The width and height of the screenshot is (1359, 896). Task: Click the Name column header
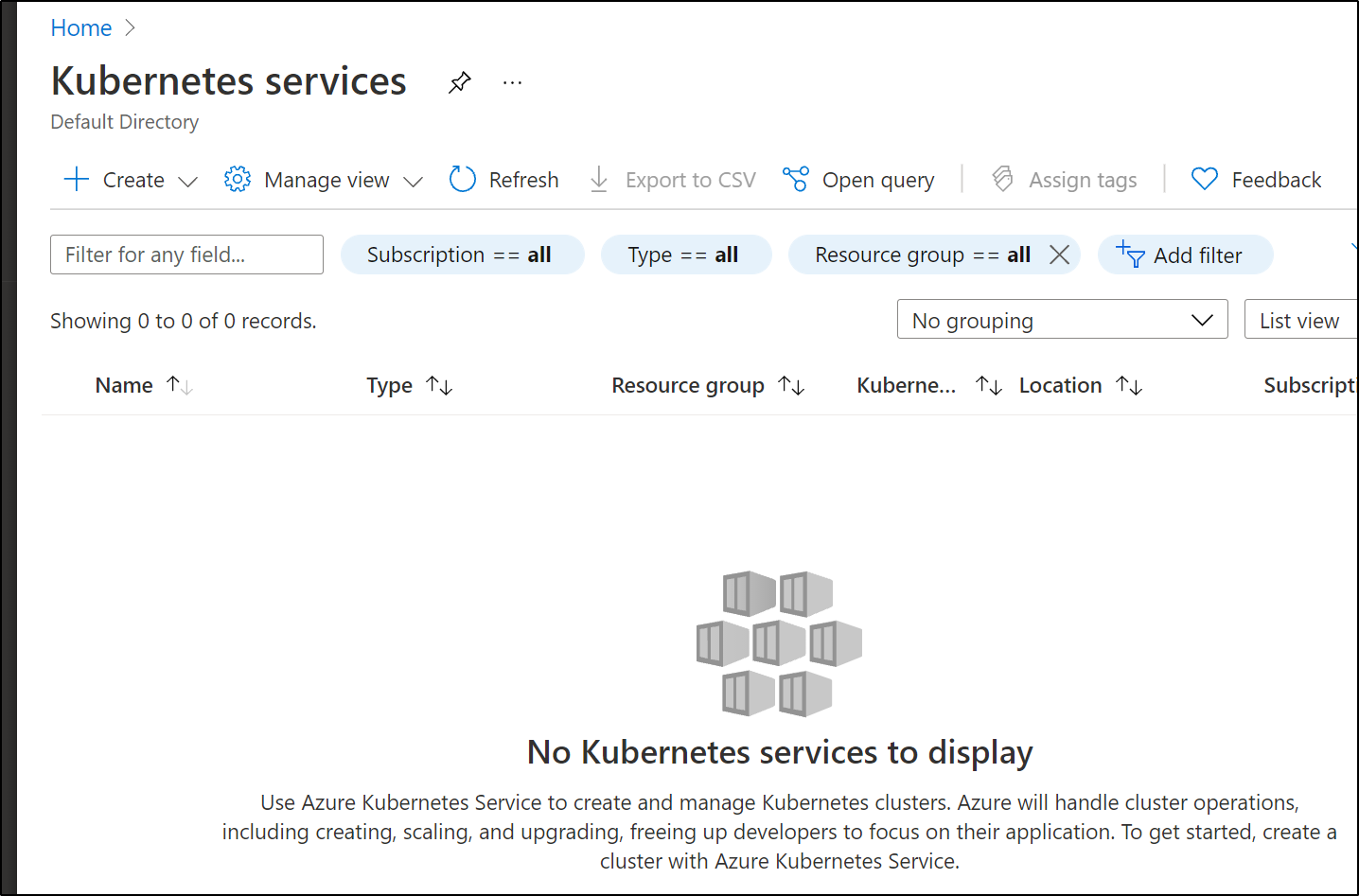[124, 385]
